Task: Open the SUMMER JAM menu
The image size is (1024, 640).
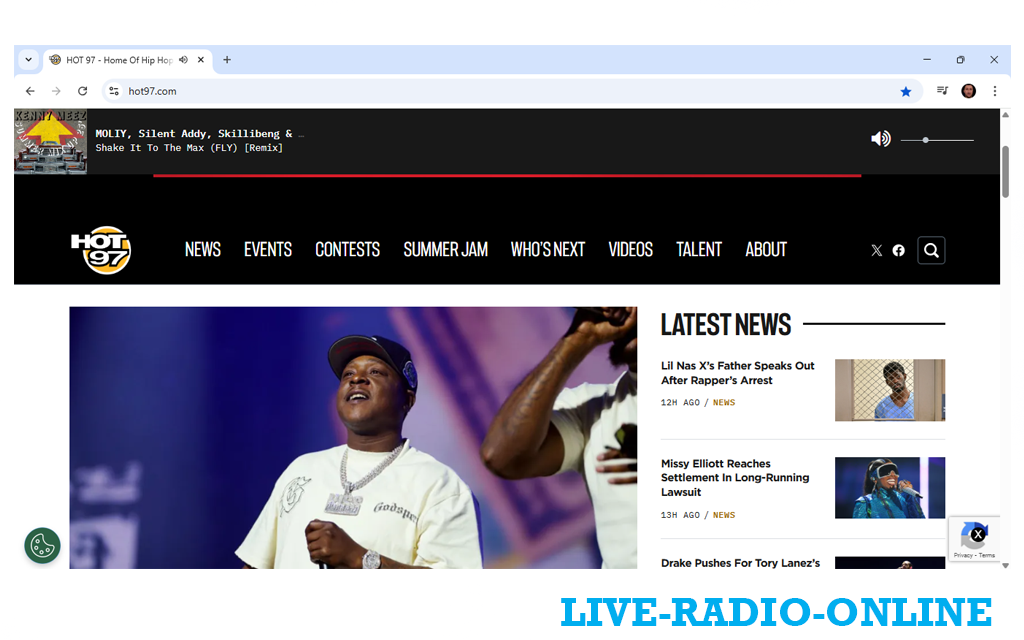Action: tap(445, 249)
